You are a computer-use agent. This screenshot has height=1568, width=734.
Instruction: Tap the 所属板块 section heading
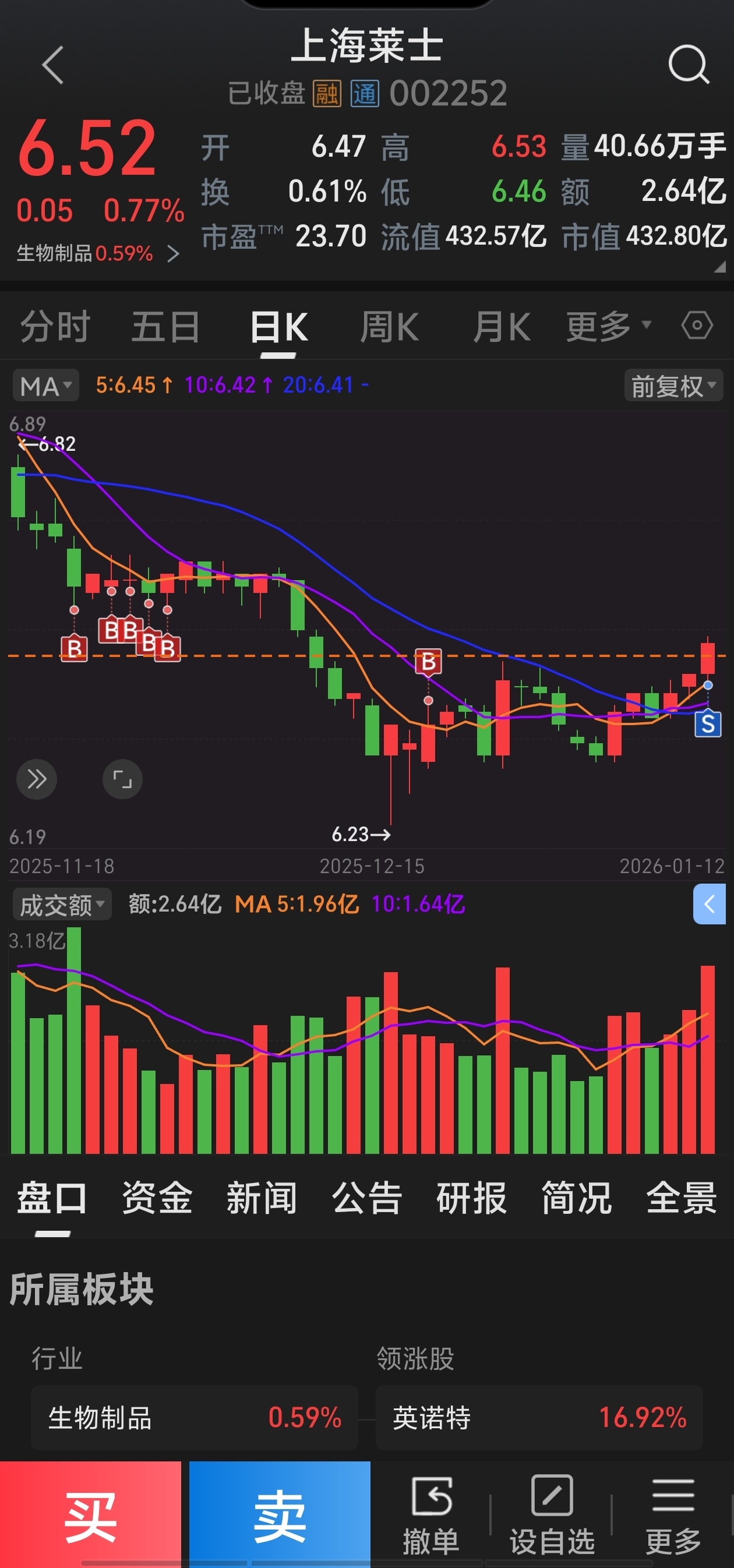[x=82, y=1288]
